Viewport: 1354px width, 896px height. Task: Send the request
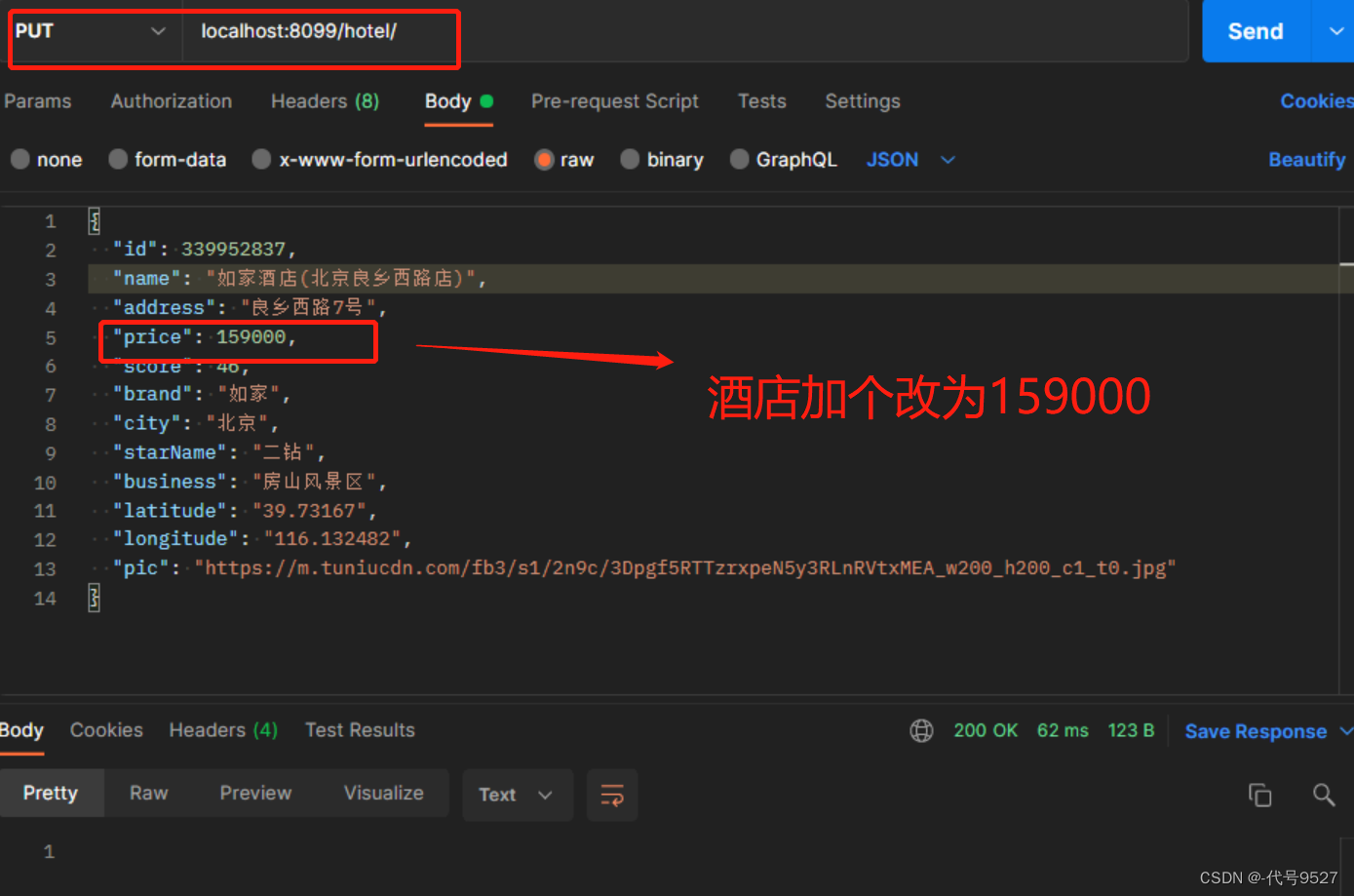(1256, 31)
